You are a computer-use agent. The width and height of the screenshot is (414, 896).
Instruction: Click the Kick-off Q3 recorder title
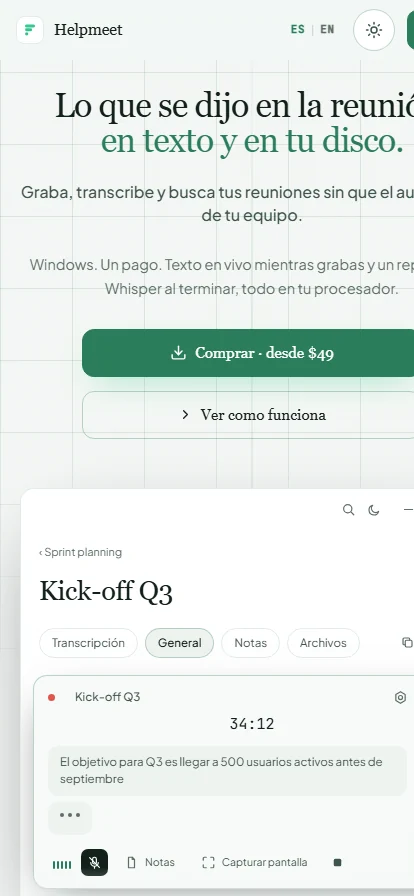[108, 697]
